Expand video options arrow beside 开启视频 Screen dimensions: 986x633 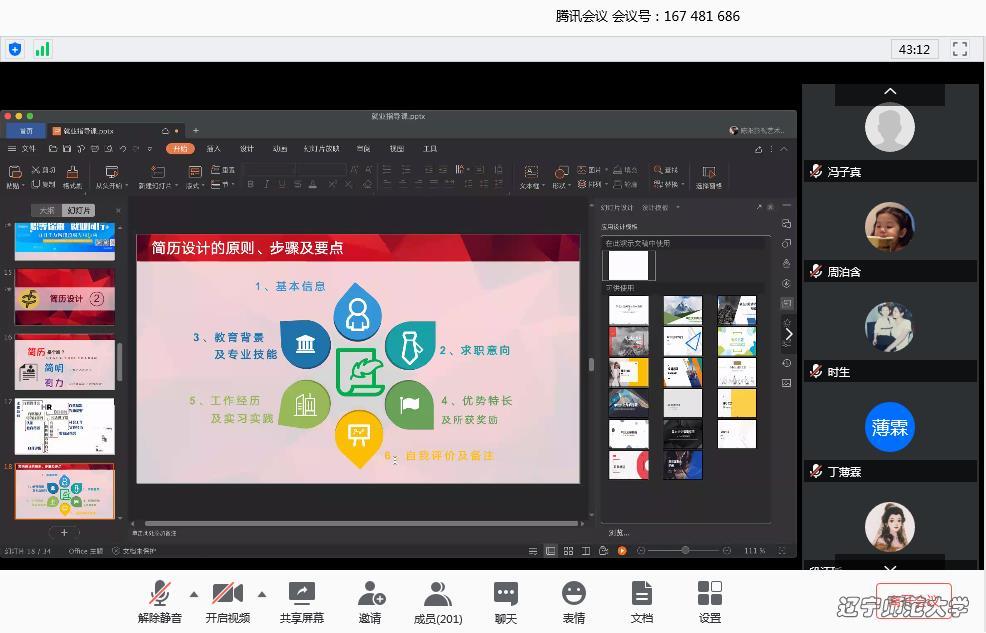pos(262,594)
